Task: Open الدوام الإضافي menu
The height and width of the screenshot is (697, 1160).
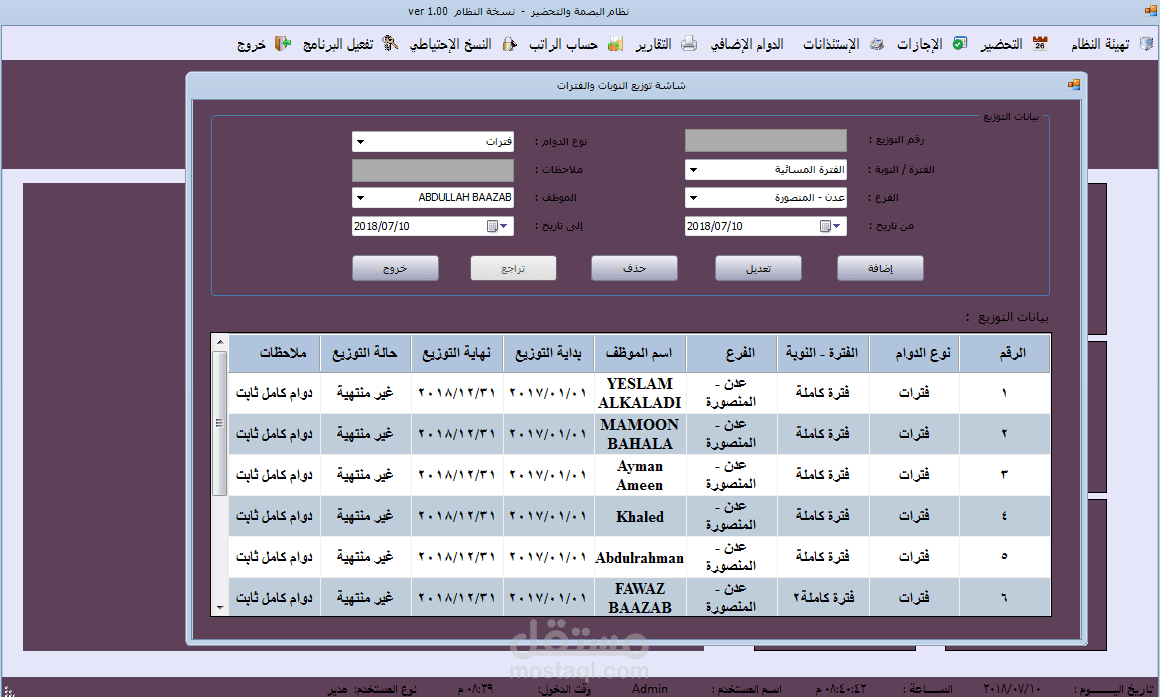Action: [746, 44]
